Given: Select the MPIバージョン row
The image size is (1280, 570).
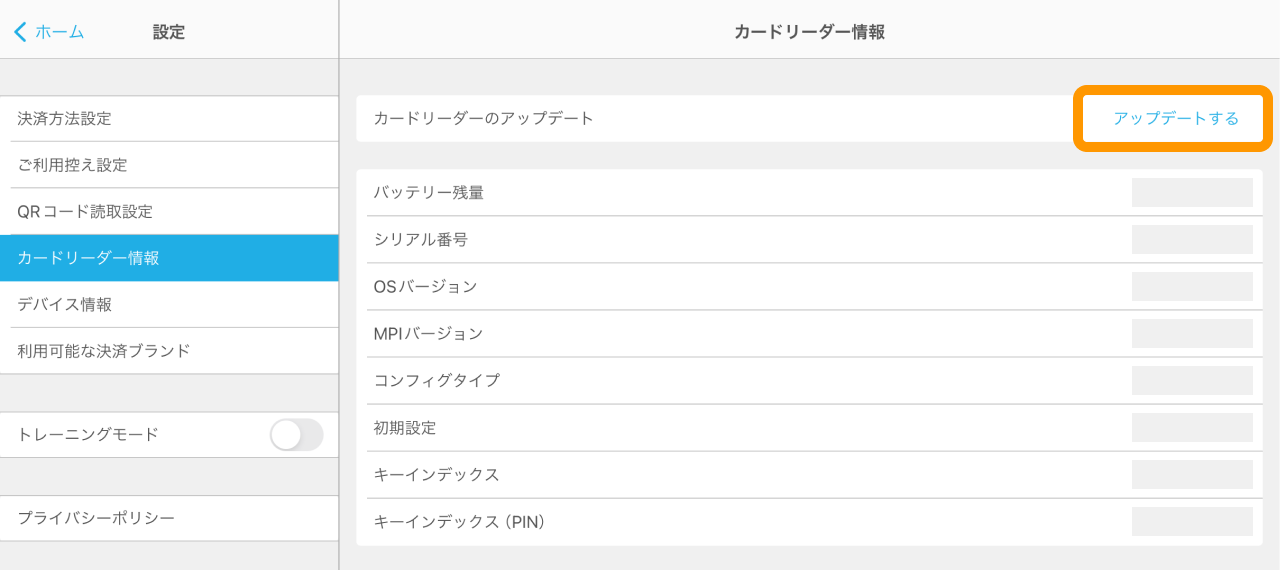Looking at the screenshot, I should 740,334.
